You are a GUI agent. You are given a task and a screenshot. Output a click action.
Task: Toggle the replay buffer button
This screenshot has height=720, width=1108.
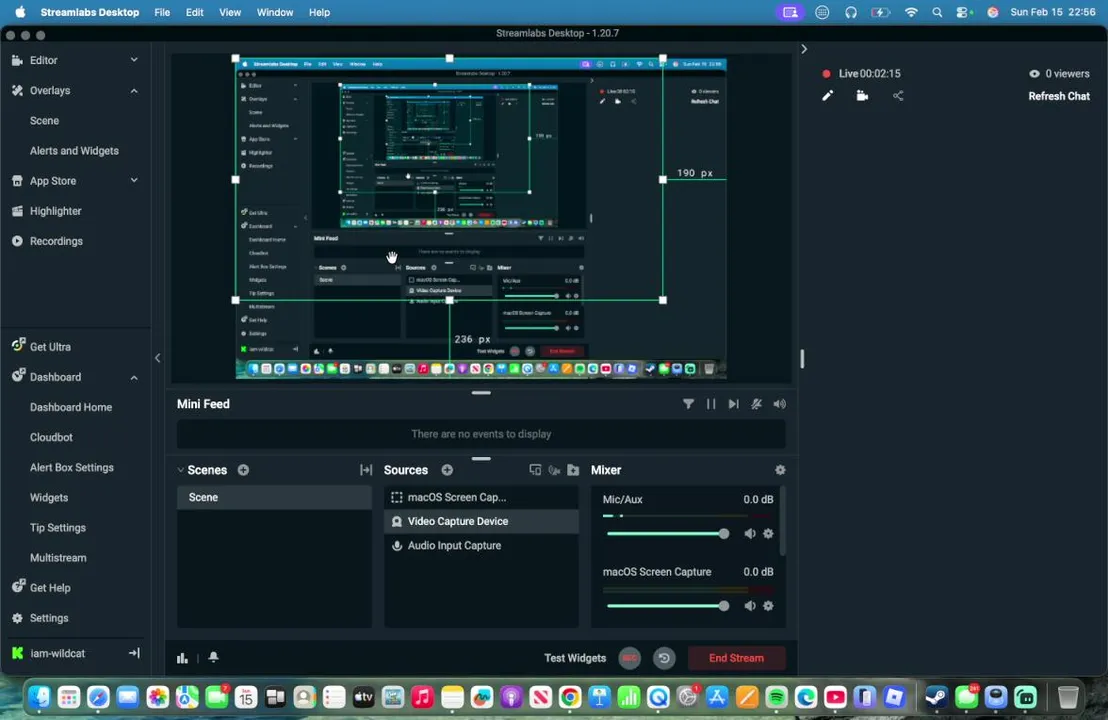pyautogui.click(x=664, y=658)
